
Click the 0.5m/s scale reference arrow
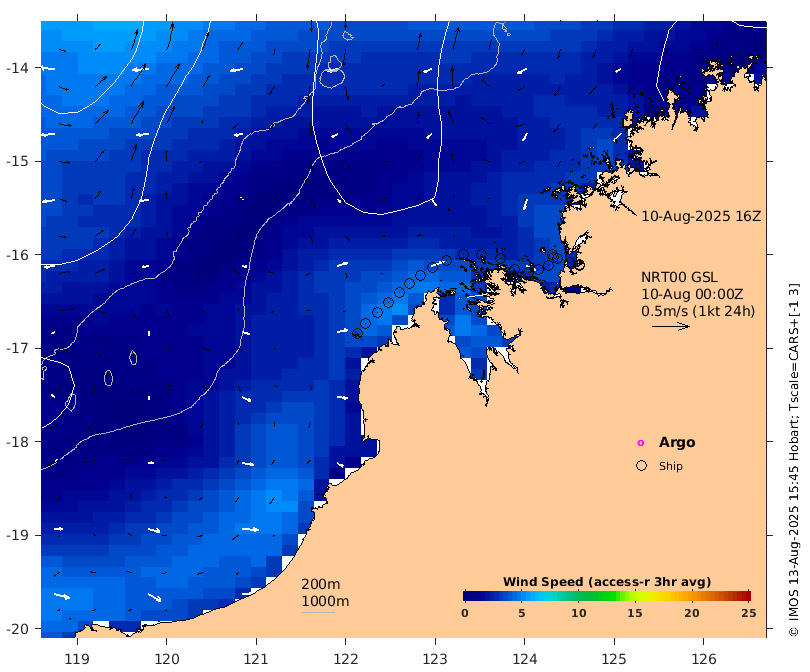[671, 326]
